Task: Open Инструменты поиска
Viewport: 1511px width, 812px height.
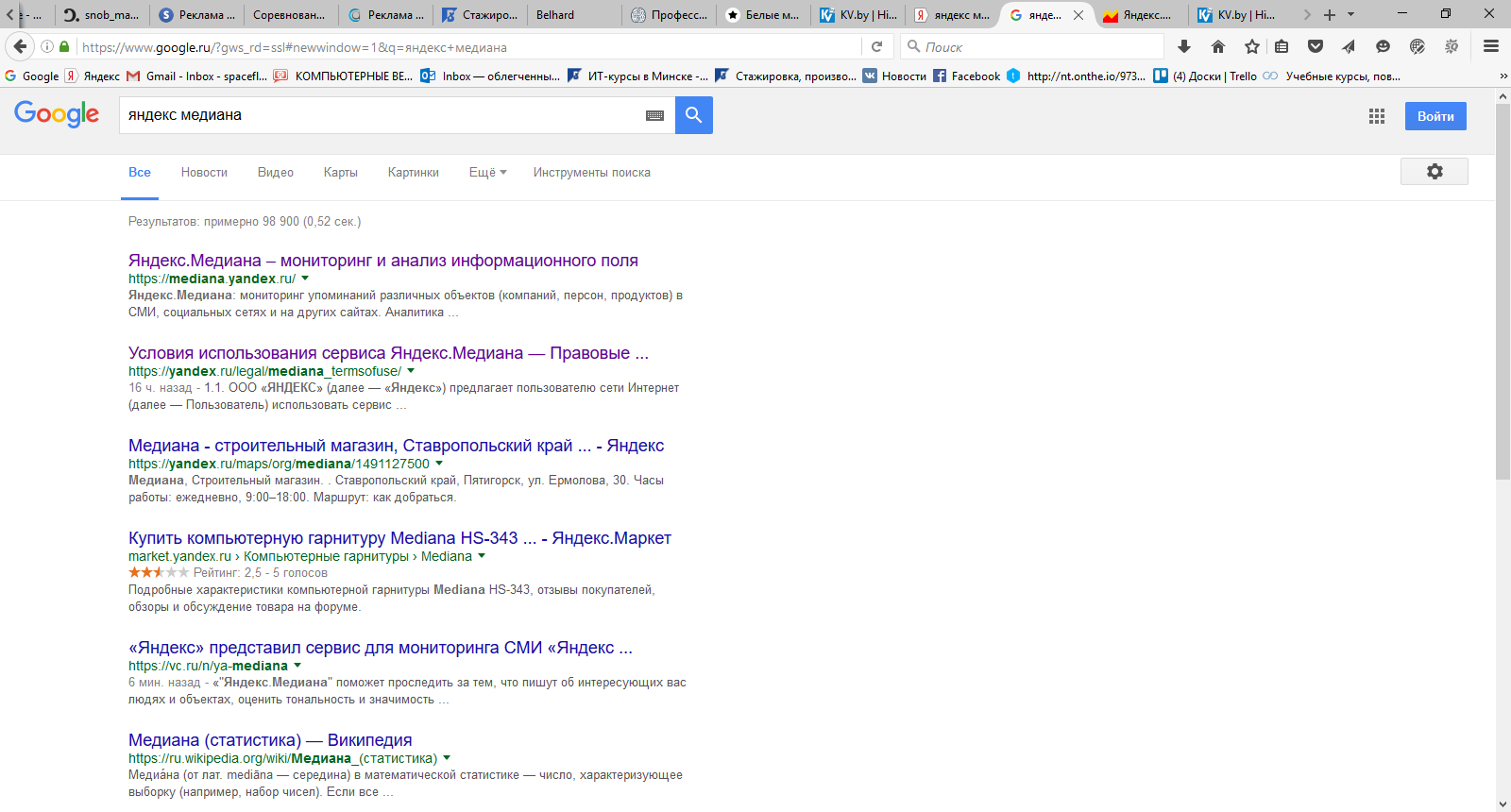Action: click(592, 173)
